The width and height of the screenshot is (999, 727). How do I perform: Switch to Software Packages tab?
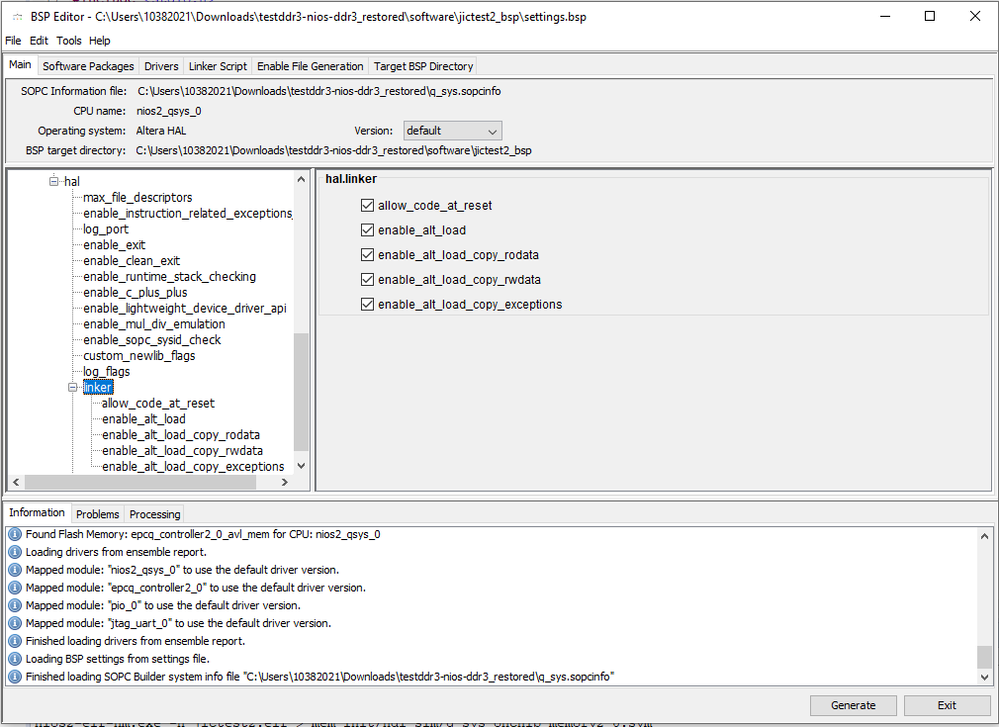pos(88,66)
